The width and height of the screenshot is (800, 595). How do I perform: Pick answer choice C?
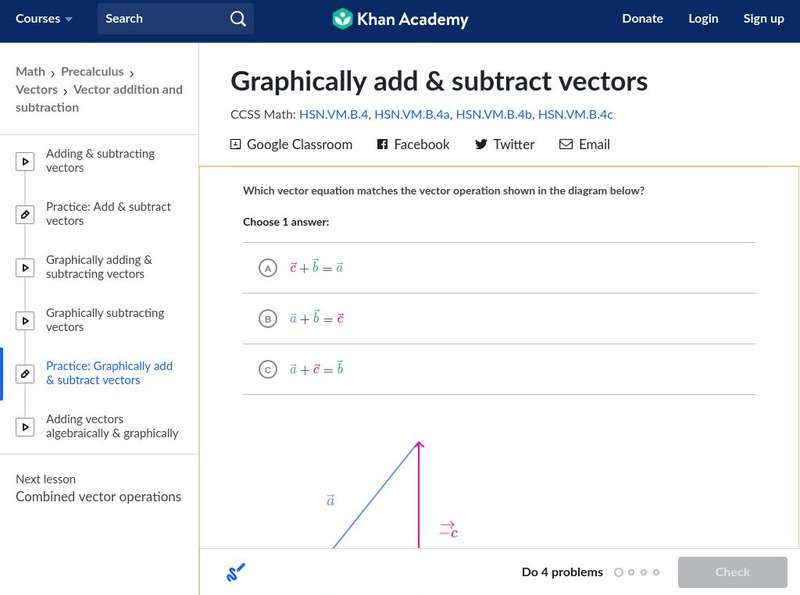(x=268, y=368)
